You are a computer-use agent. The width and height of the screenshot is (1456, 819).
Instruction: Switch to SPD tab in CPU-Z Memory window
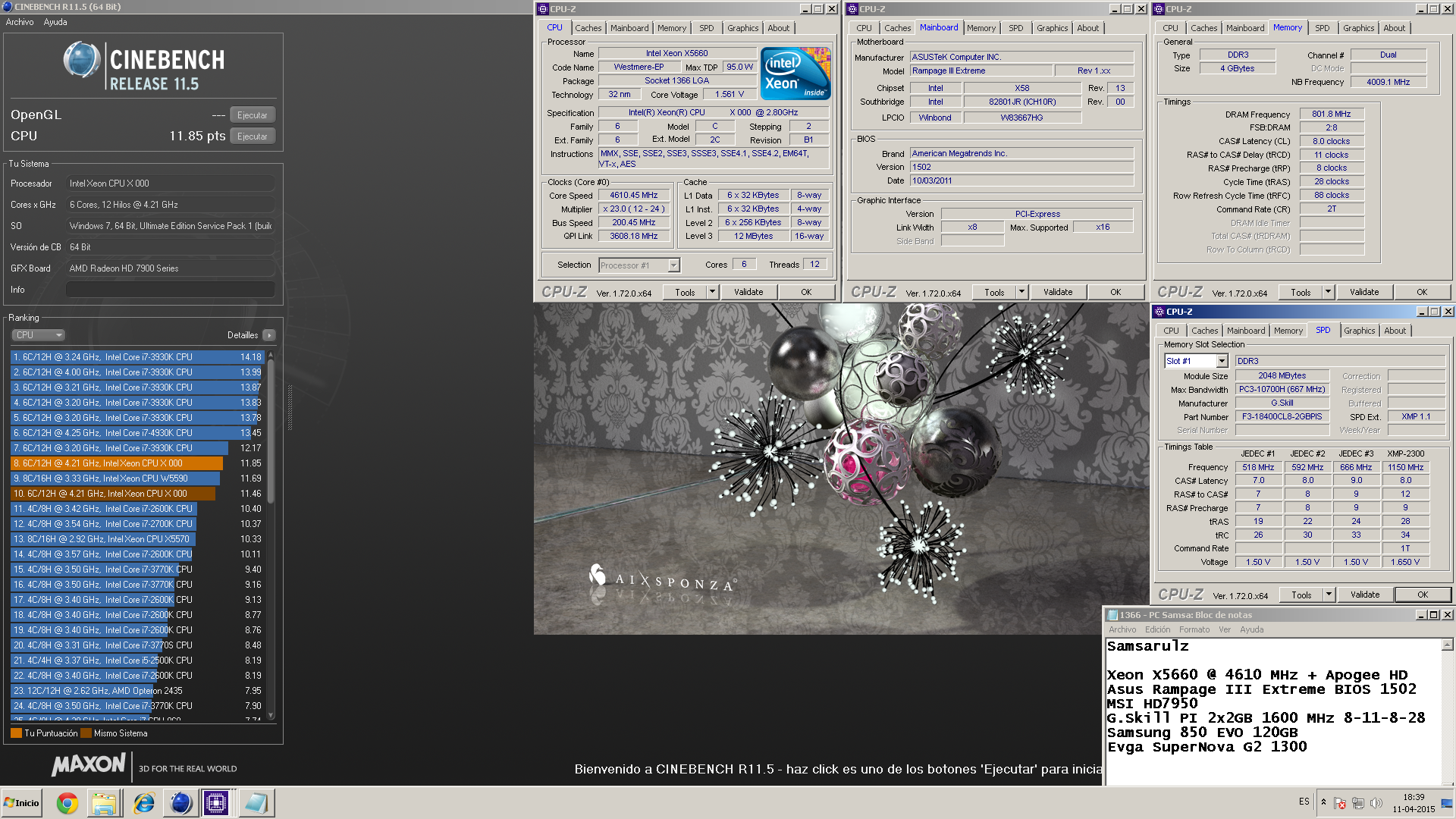click(x=1322, y=28)
